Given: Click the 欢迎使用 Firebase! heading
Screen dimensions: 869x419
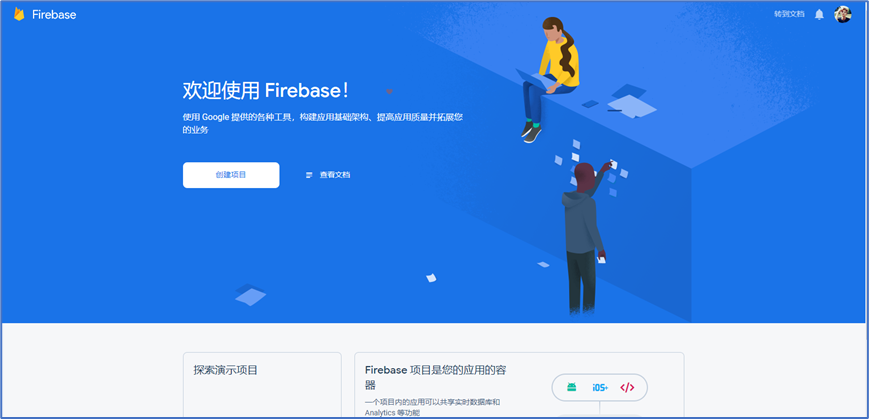Looking at the screenshot, I should (x=266, y=91).
